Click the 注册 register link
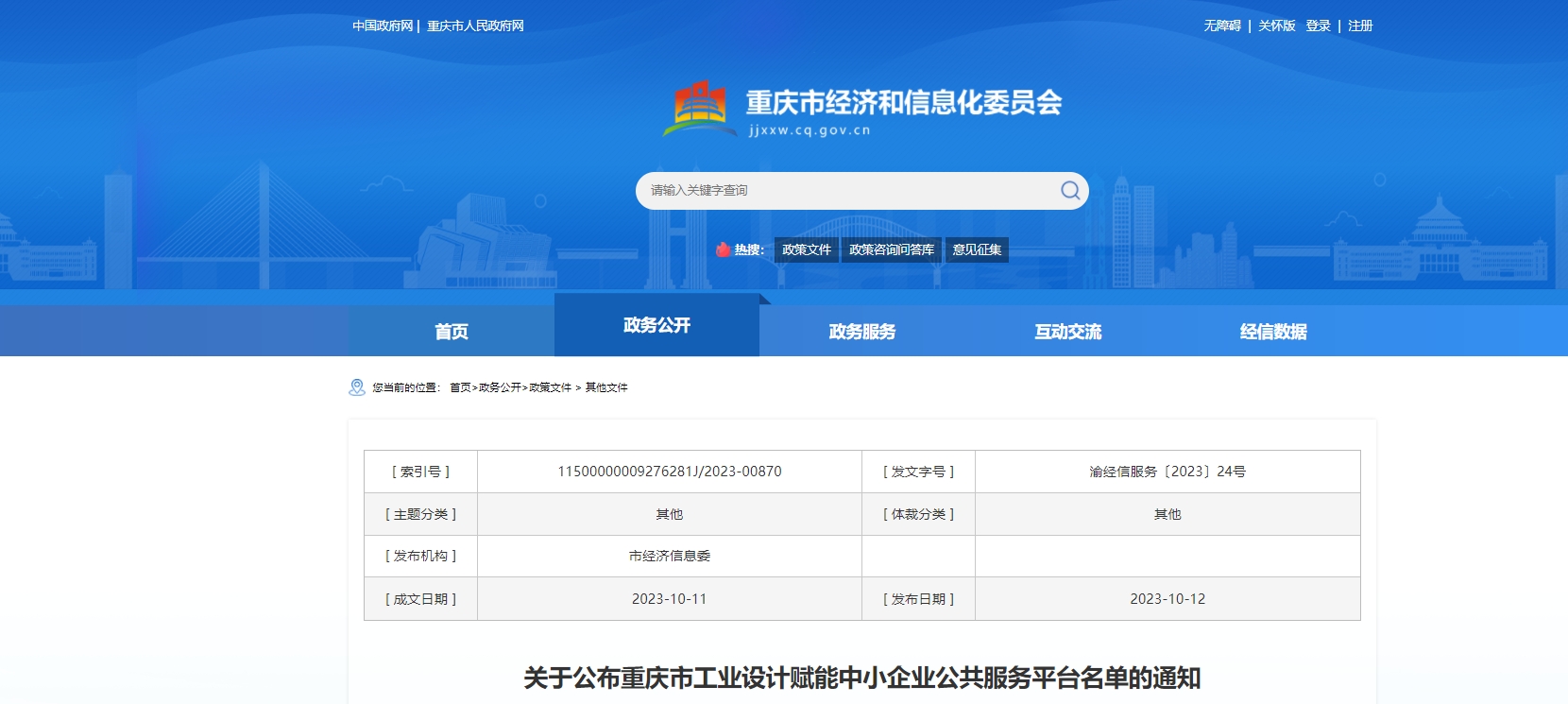 tap(1360, 26)
